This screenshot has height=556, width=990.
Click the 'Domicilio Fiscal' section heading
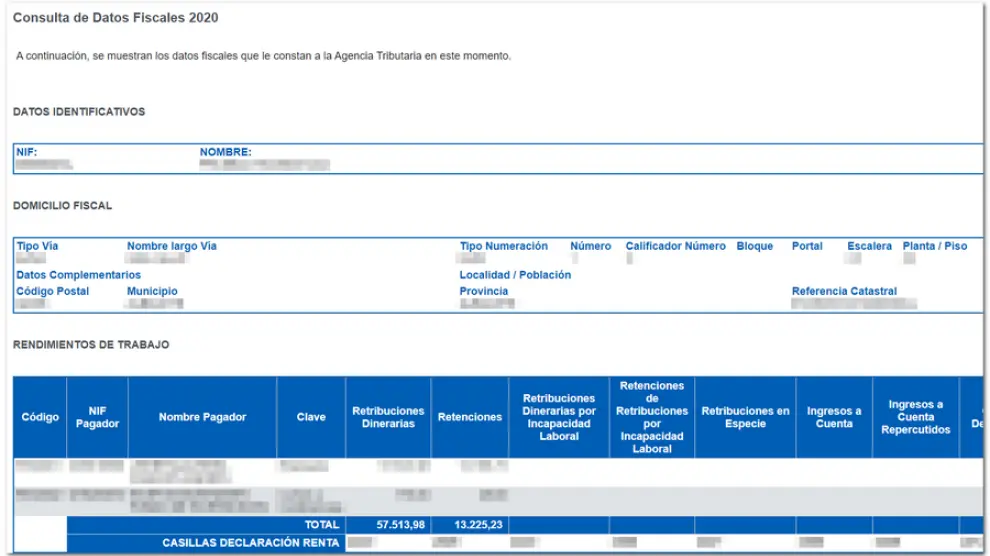click(62, 206)
